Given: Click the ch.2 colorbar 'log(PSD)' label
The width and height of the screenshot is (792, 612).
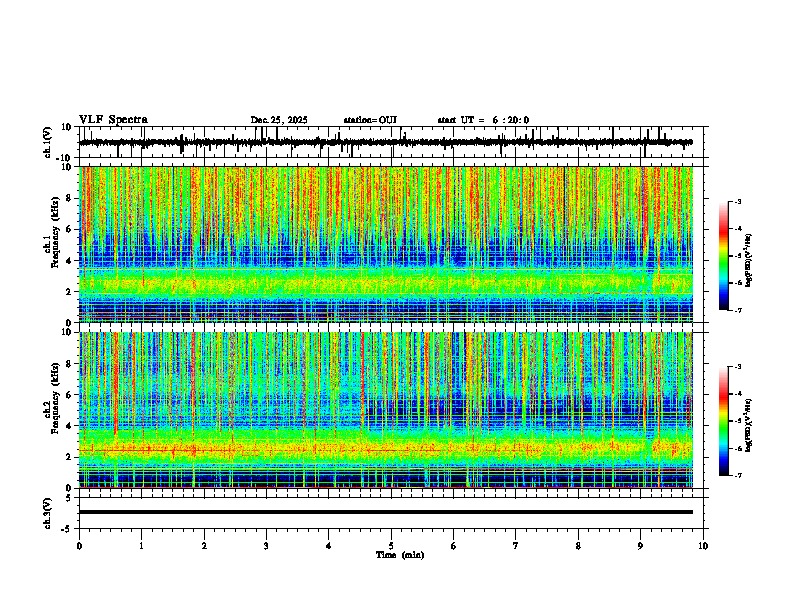Looking at the screenshot, I should pyautogui.click(x=749, y=425).
